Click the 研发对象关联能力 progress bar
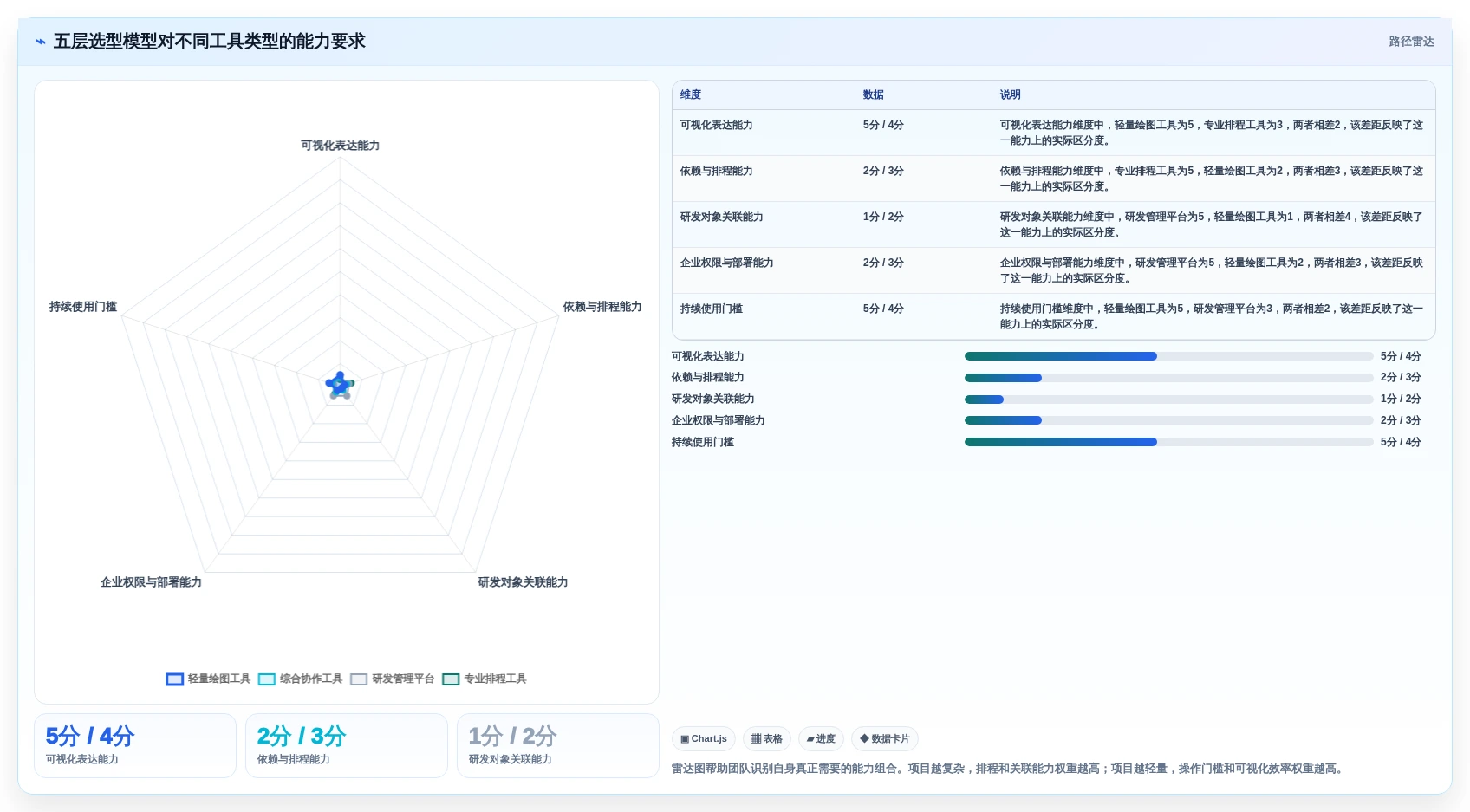Image resolution: width=1470 pixels, height=812 pixels. (x=1168, y=400)
